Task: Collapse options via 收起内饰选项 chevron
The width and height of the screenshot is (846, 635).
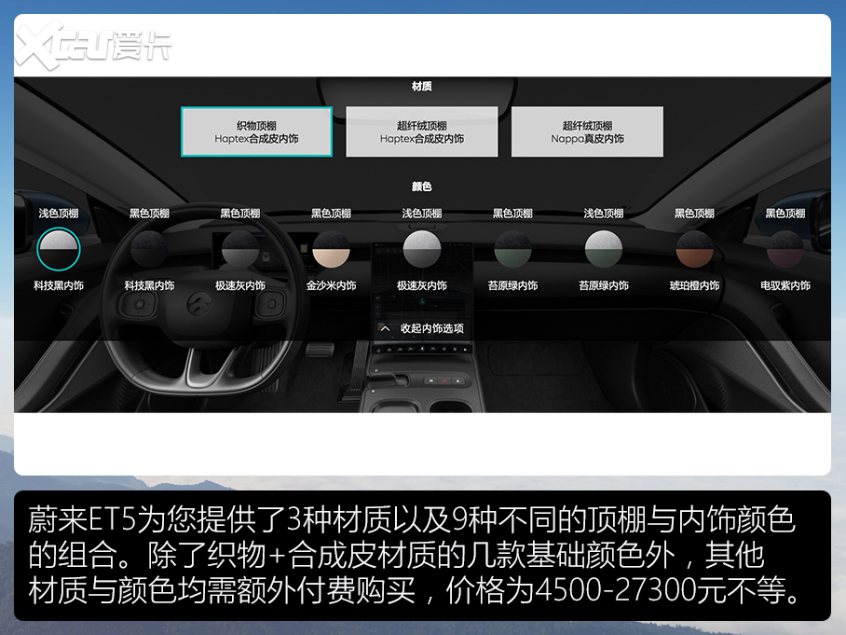Action: pos(385,328)
